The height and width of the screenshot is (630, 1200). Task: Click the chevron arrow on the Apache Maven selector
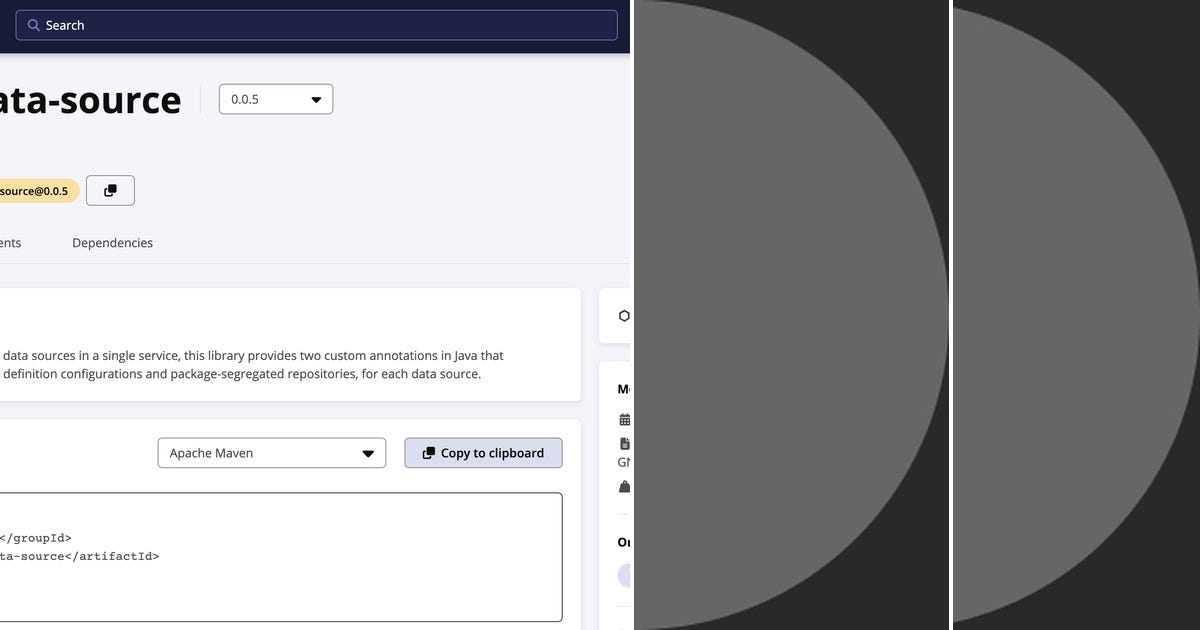368,452
